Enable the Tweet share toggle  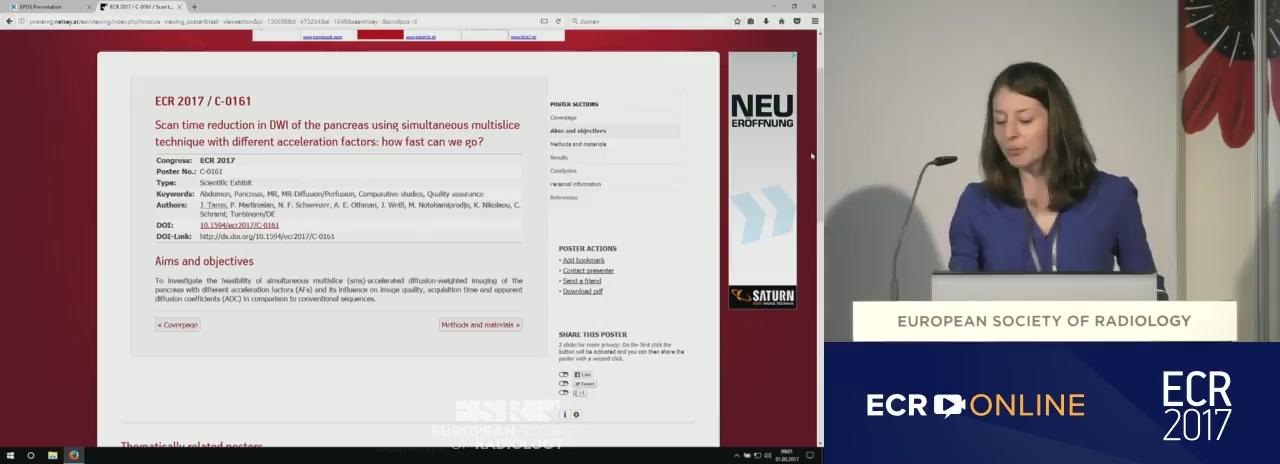coord(564,384)
